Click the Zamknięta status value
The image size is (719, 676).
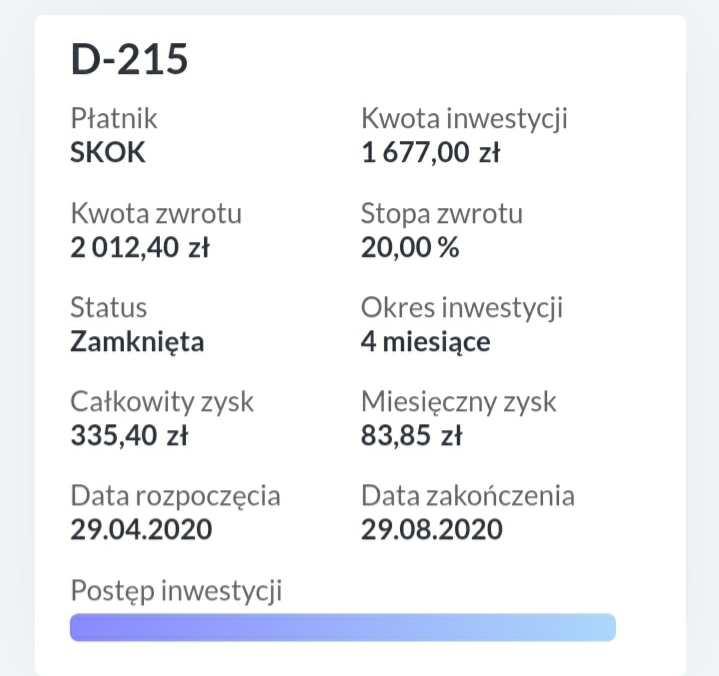point(137,342)
